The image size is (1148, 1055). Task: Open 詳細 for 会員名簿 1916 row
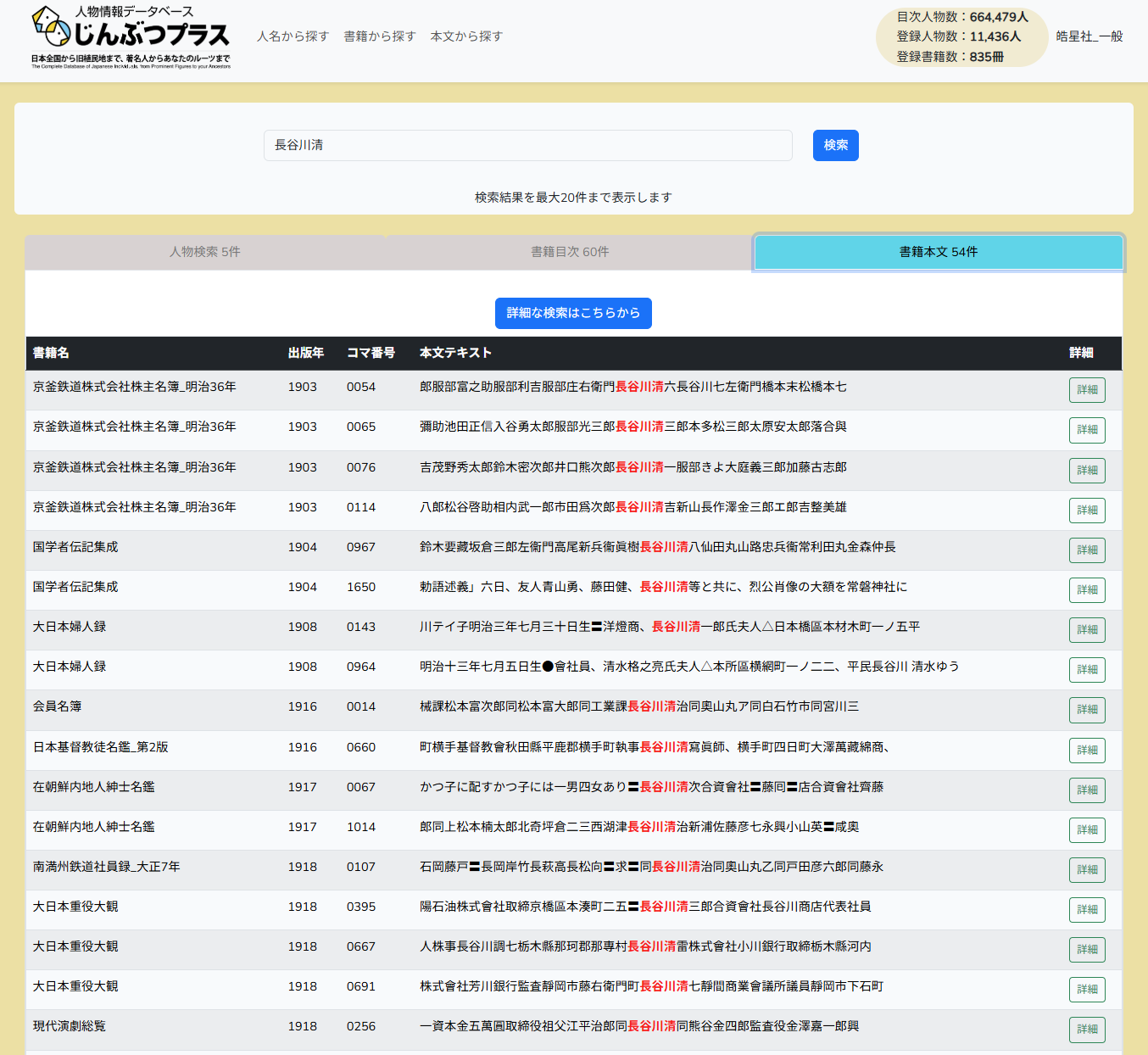coord(1086,710)
